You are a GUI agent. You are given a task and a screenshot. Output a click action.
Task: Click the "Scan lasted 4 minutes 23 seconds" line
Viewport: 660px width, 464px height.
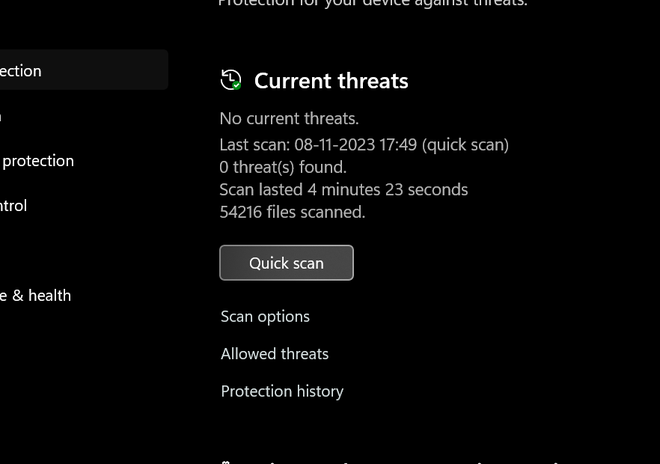(x=343, y=189)
